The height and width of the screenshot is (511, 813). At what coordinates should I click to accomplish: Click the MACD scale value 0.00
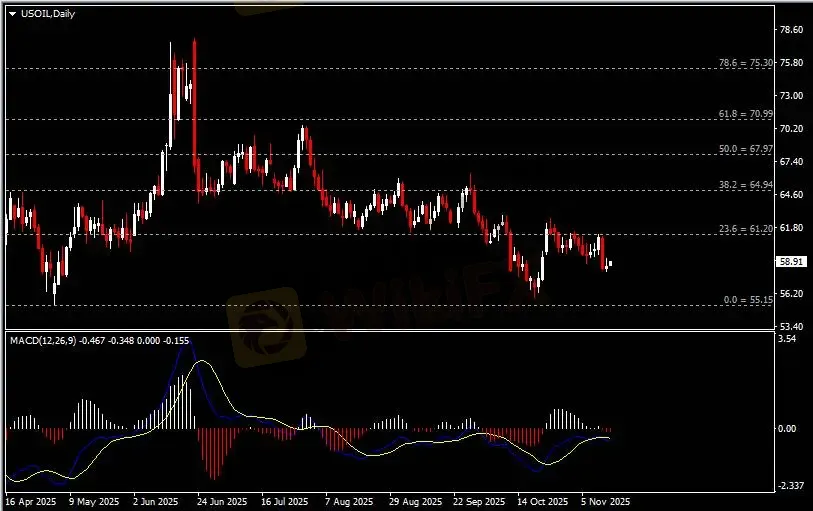click(788, 429)
